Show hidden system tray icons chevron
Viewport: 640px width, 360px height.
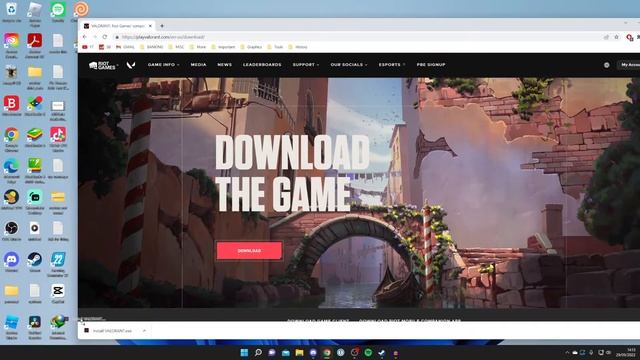coord(567,353)
